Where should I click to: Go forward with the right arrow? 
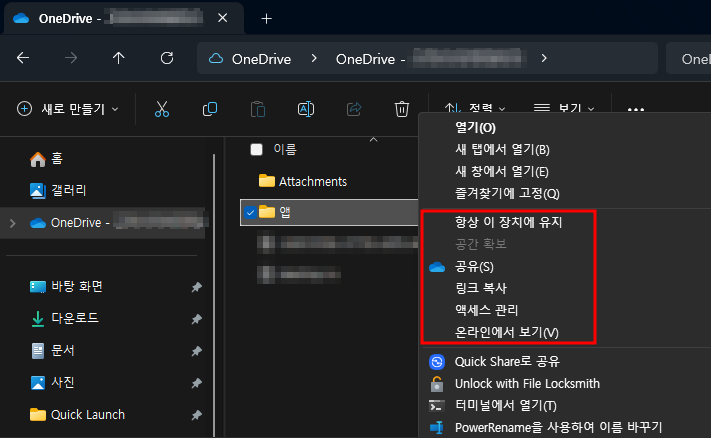coord(71,58)
